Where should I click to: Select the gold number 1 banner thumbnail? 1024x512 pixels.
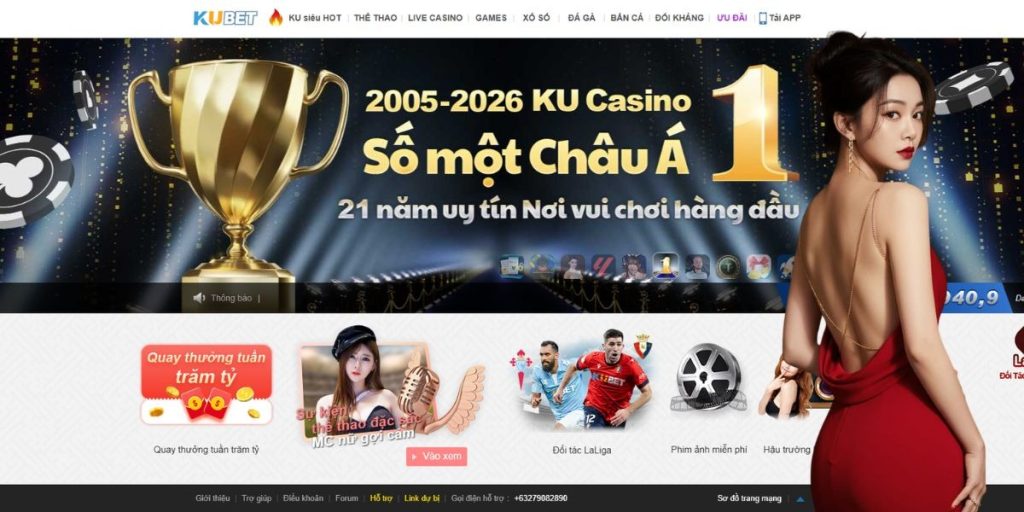[665, 266]
